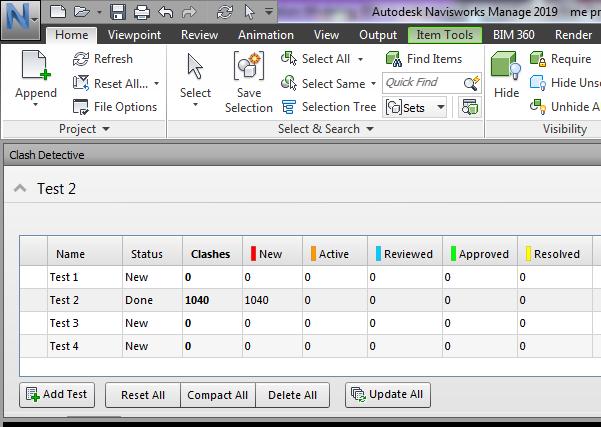Click the Select Same icon

pyautogui.click(x=289, y=83)
